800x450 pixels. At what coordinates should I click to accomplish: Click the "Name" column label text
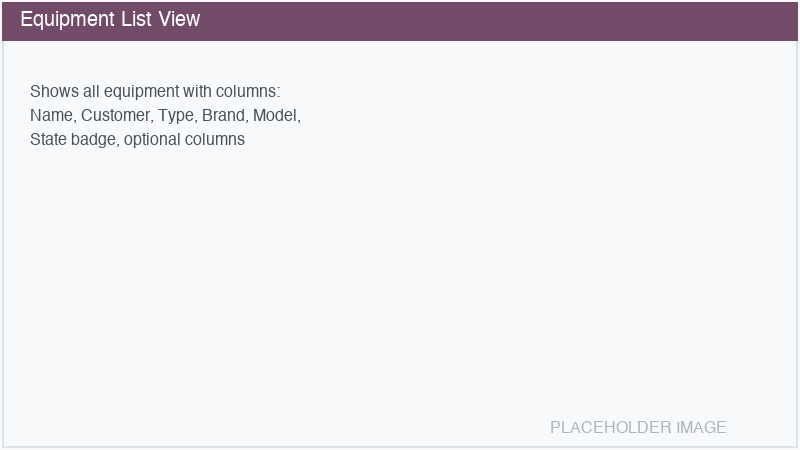tap(50, 115)
